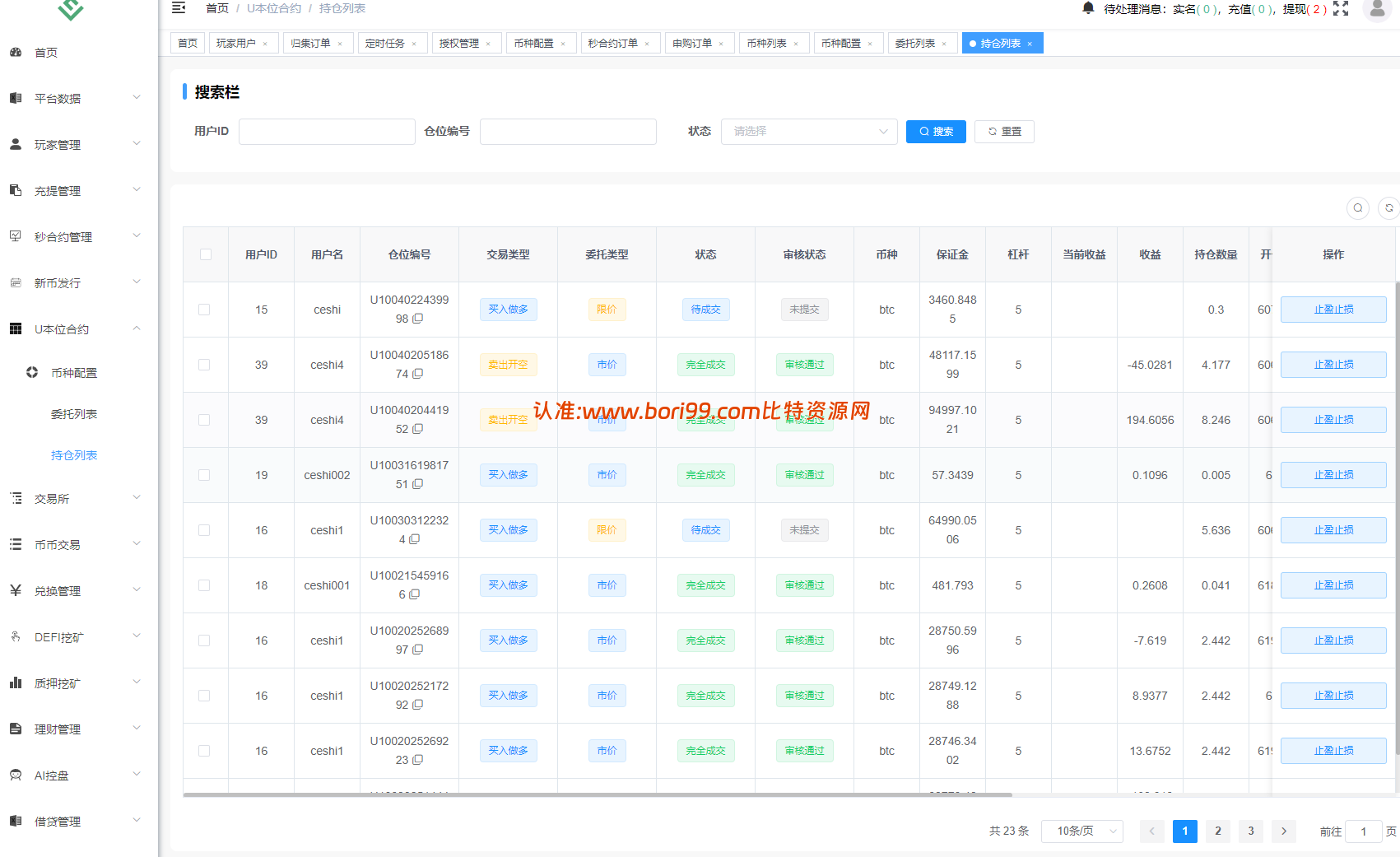The image size is (1400, 857).
Task: Close the 玩家用户 tab
Action: pos(265,44)
